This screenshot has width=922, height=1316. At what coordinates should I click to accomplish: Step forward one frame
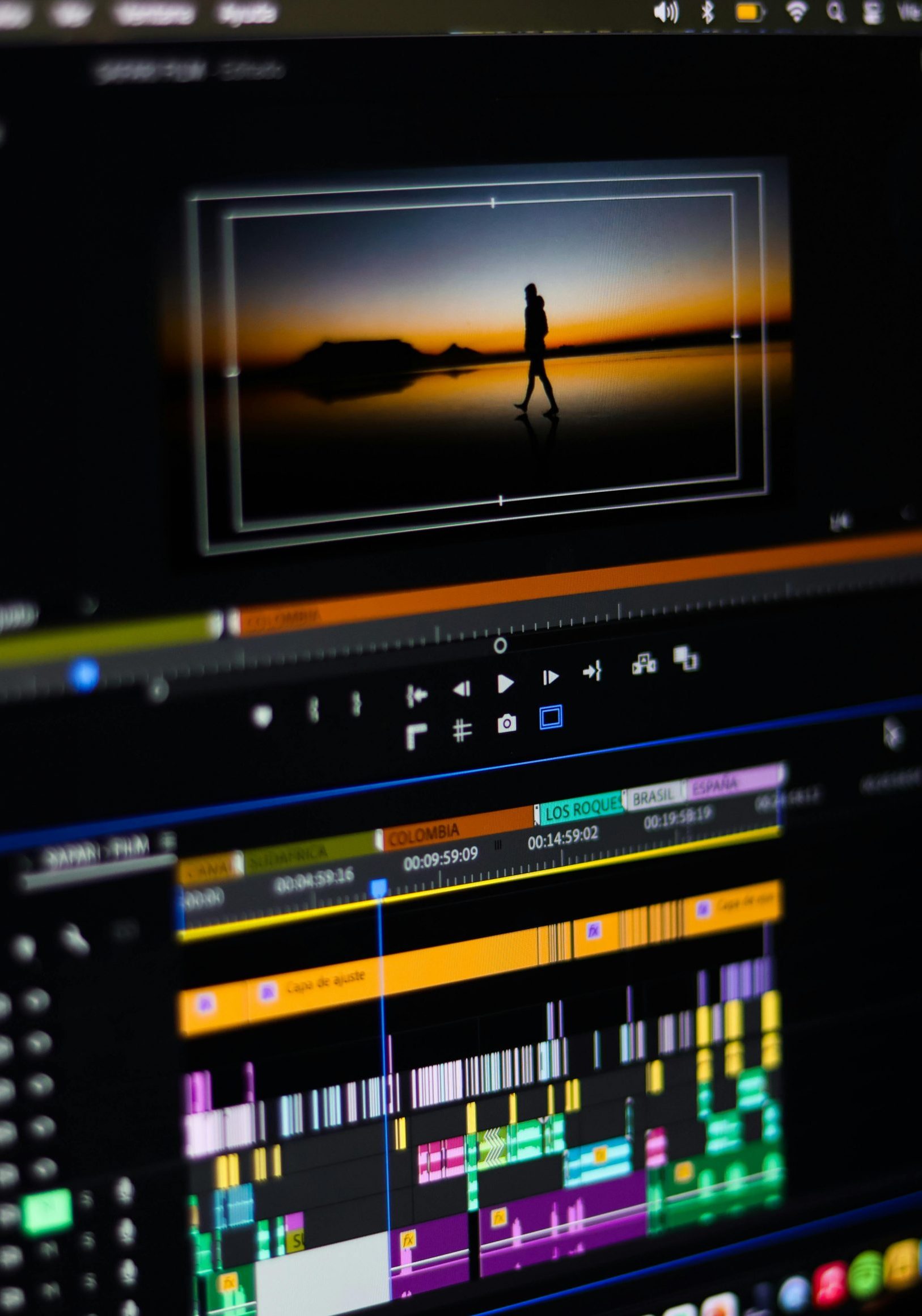(549, 677)
